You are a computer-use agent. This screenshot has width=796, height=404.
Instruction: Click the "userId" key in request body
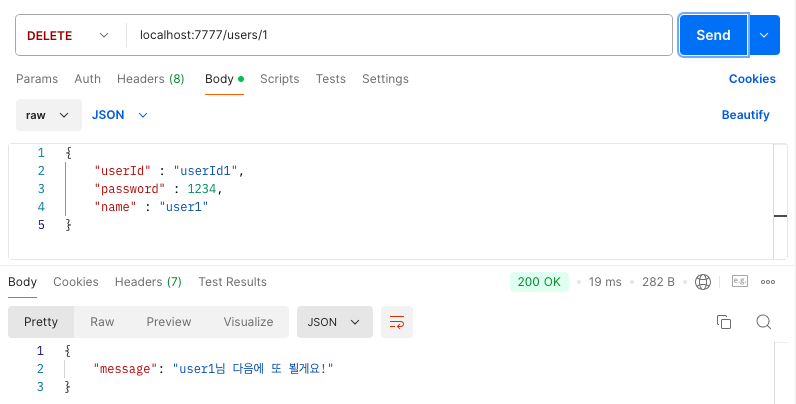pyautogui.click(x=123, y=171)
